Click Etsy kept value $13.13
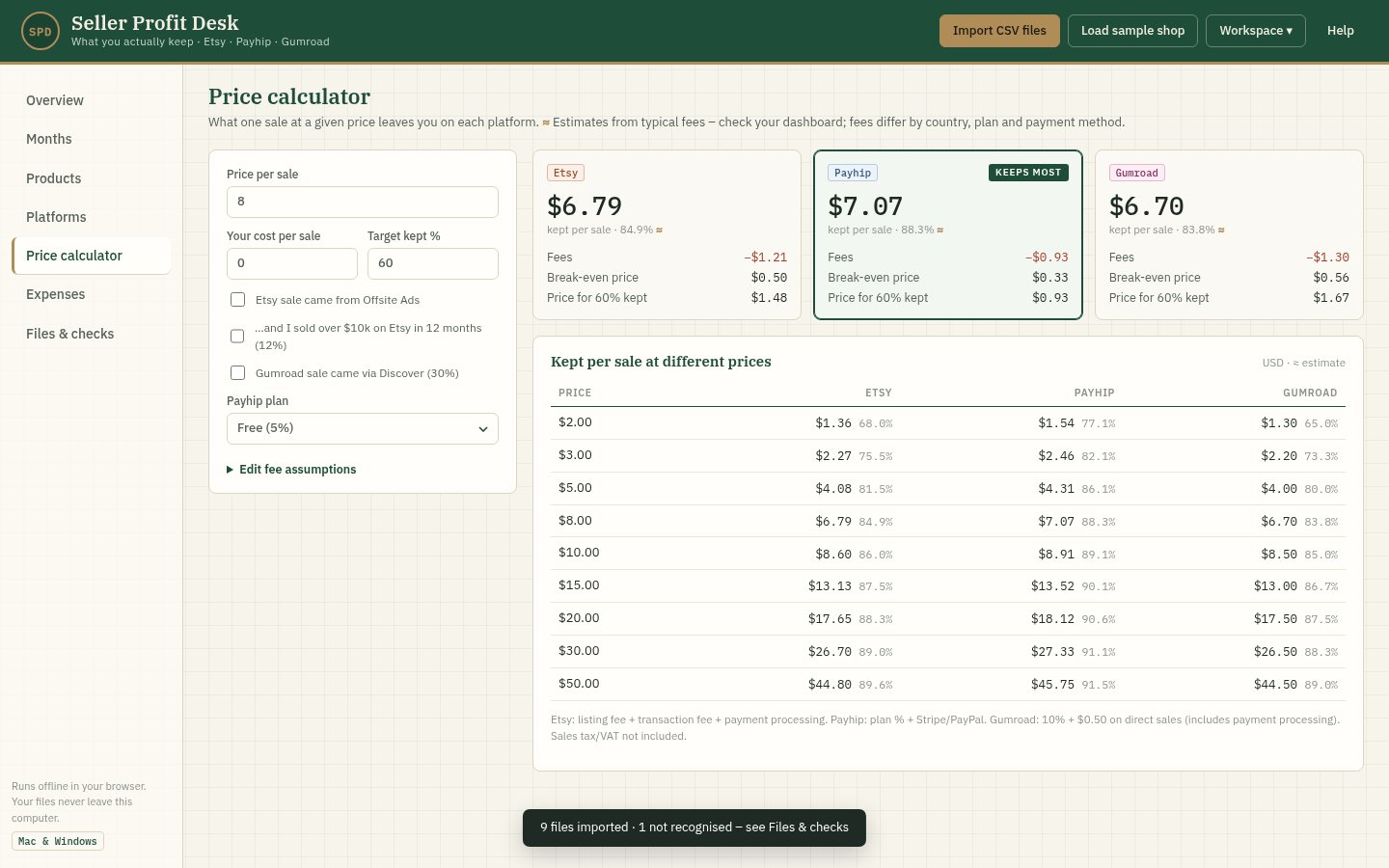The width and height of the screenshot is (1389, 868). (830, 586)
